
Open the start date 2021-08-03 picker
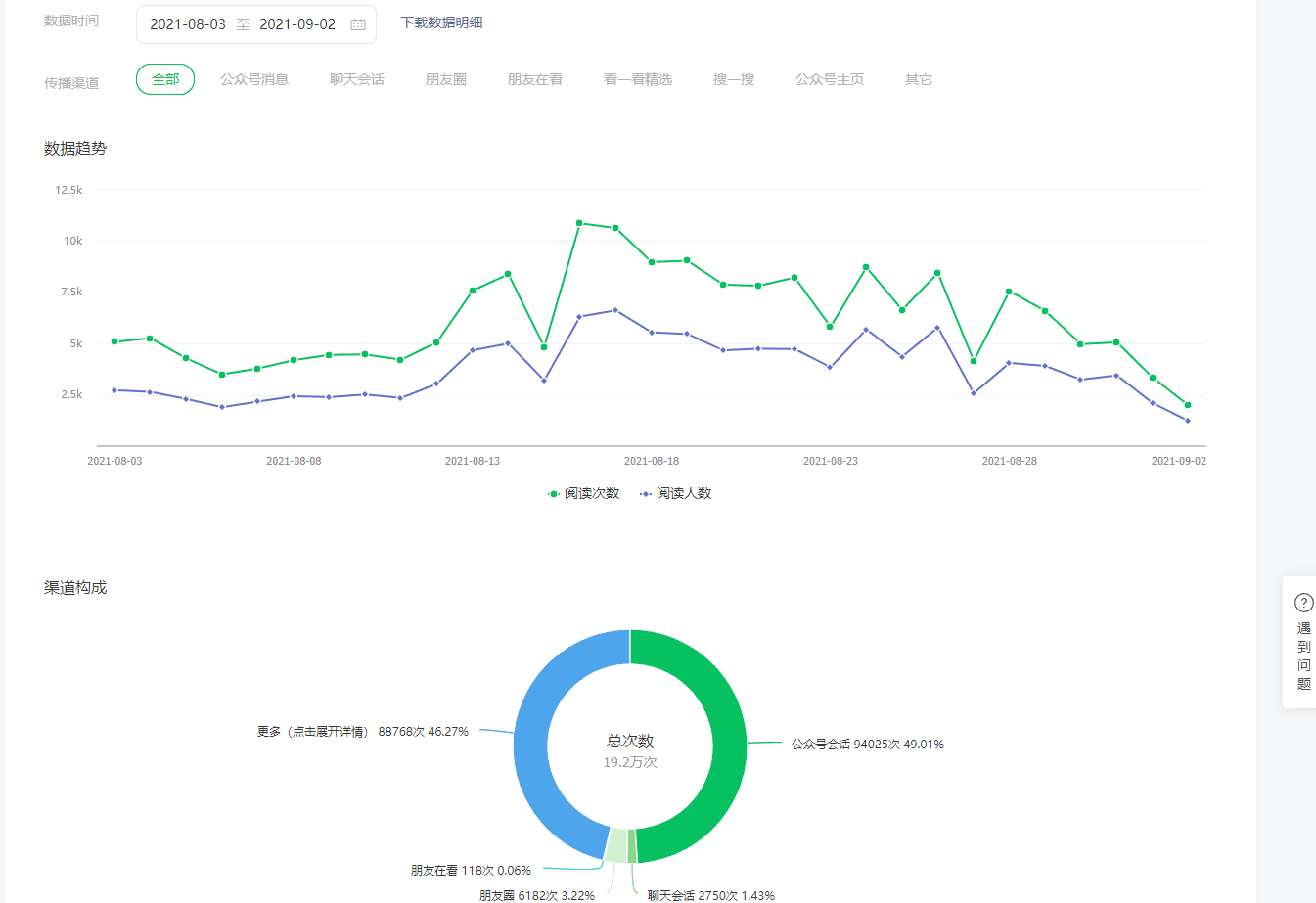(188, 24)
